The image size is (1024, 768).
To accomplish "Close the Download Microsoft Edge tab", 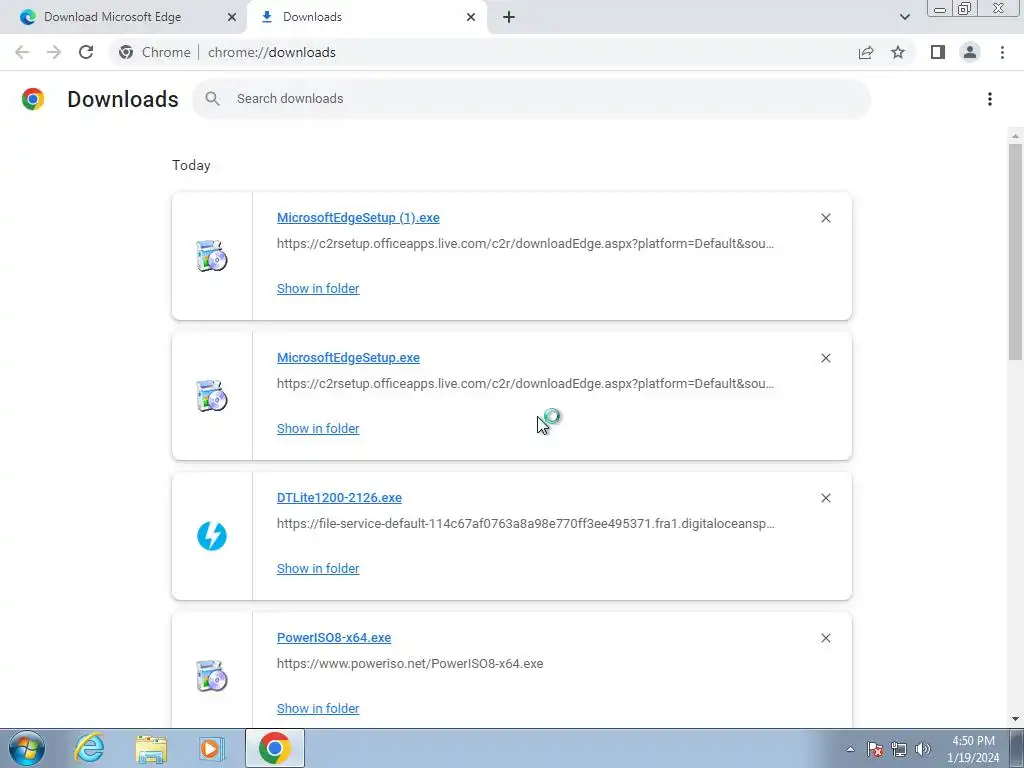I will [232, 17].
